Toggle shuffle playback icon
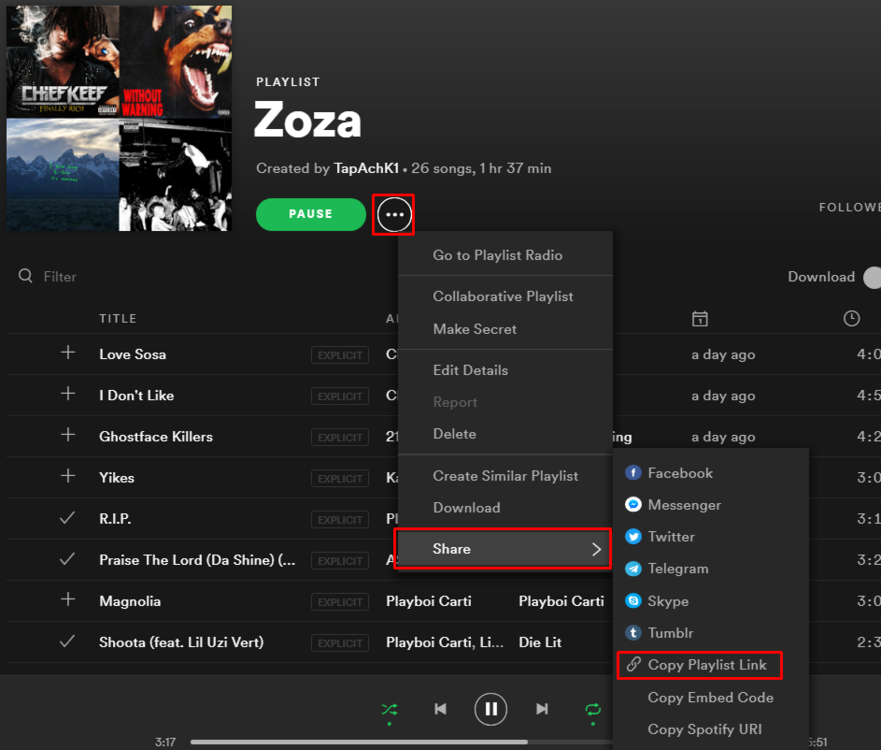This screenshot has width=881, height=750. point(389,709)
